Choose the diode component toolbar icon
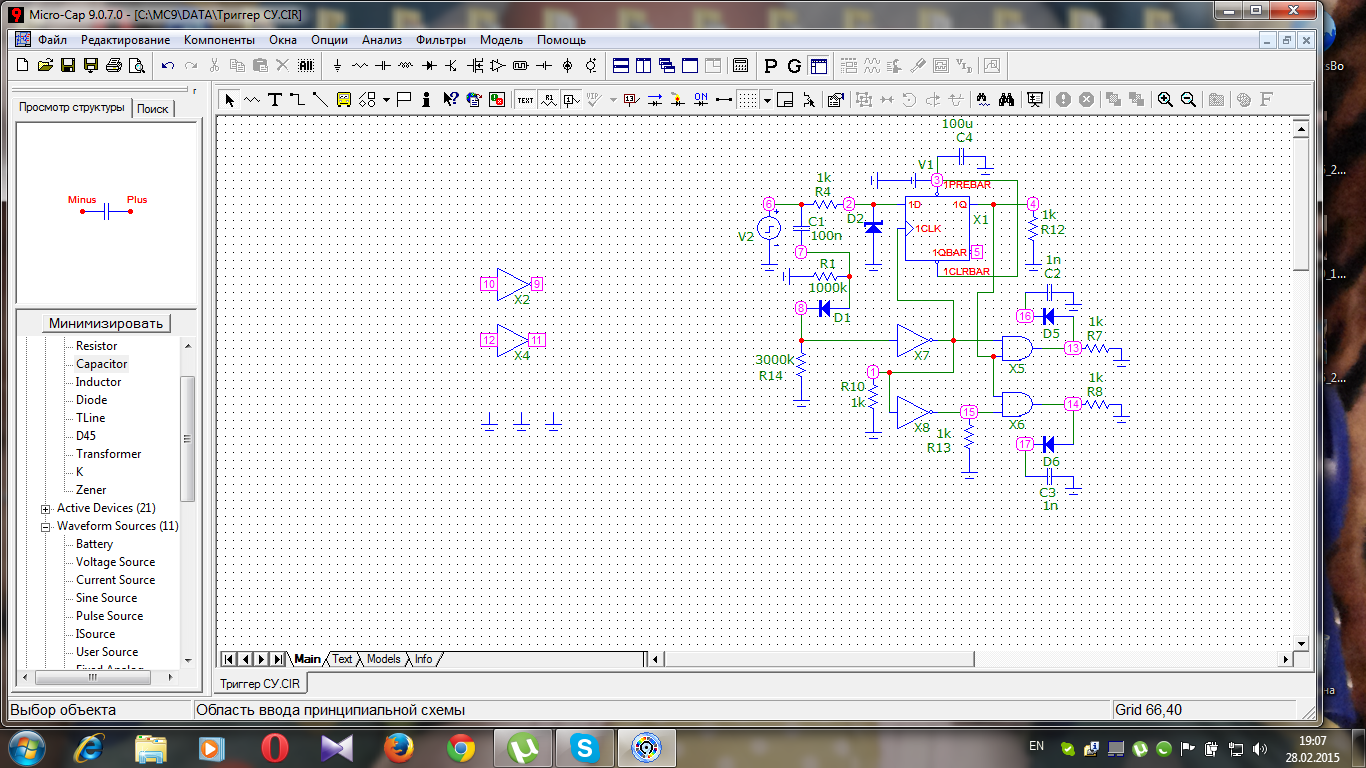The height and width of the screenshot is (768, 1366). click(x=429, y=66)
